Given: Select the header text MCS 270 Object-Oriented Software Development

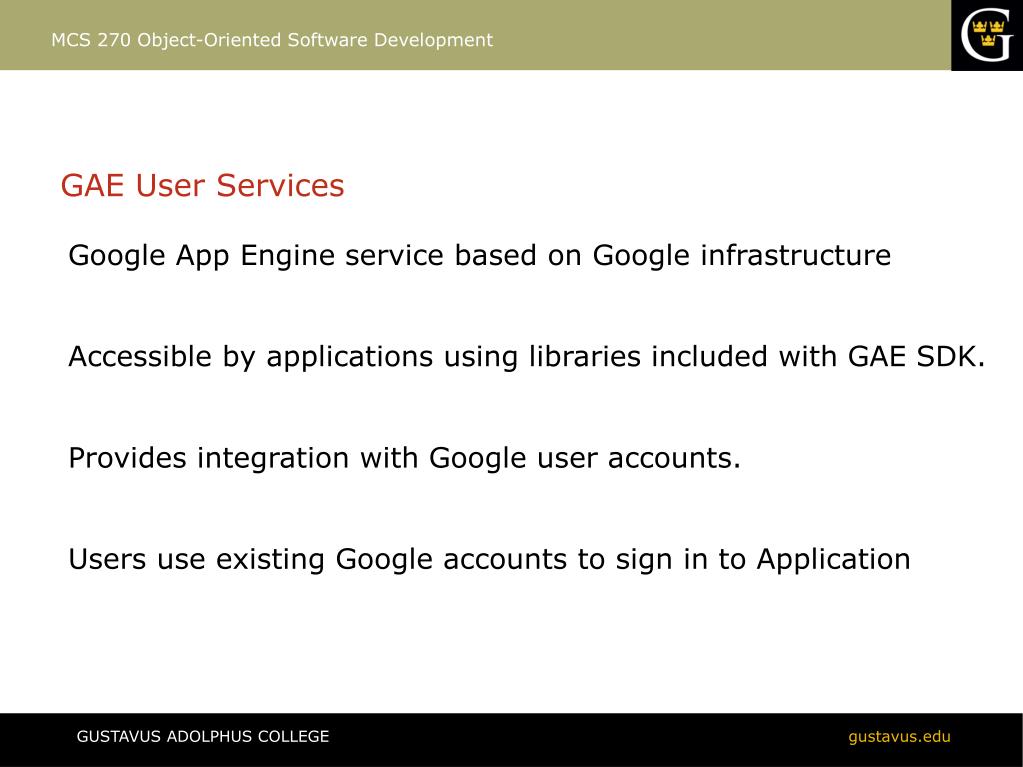Looking at the screenshot, I should pos(271,40).
